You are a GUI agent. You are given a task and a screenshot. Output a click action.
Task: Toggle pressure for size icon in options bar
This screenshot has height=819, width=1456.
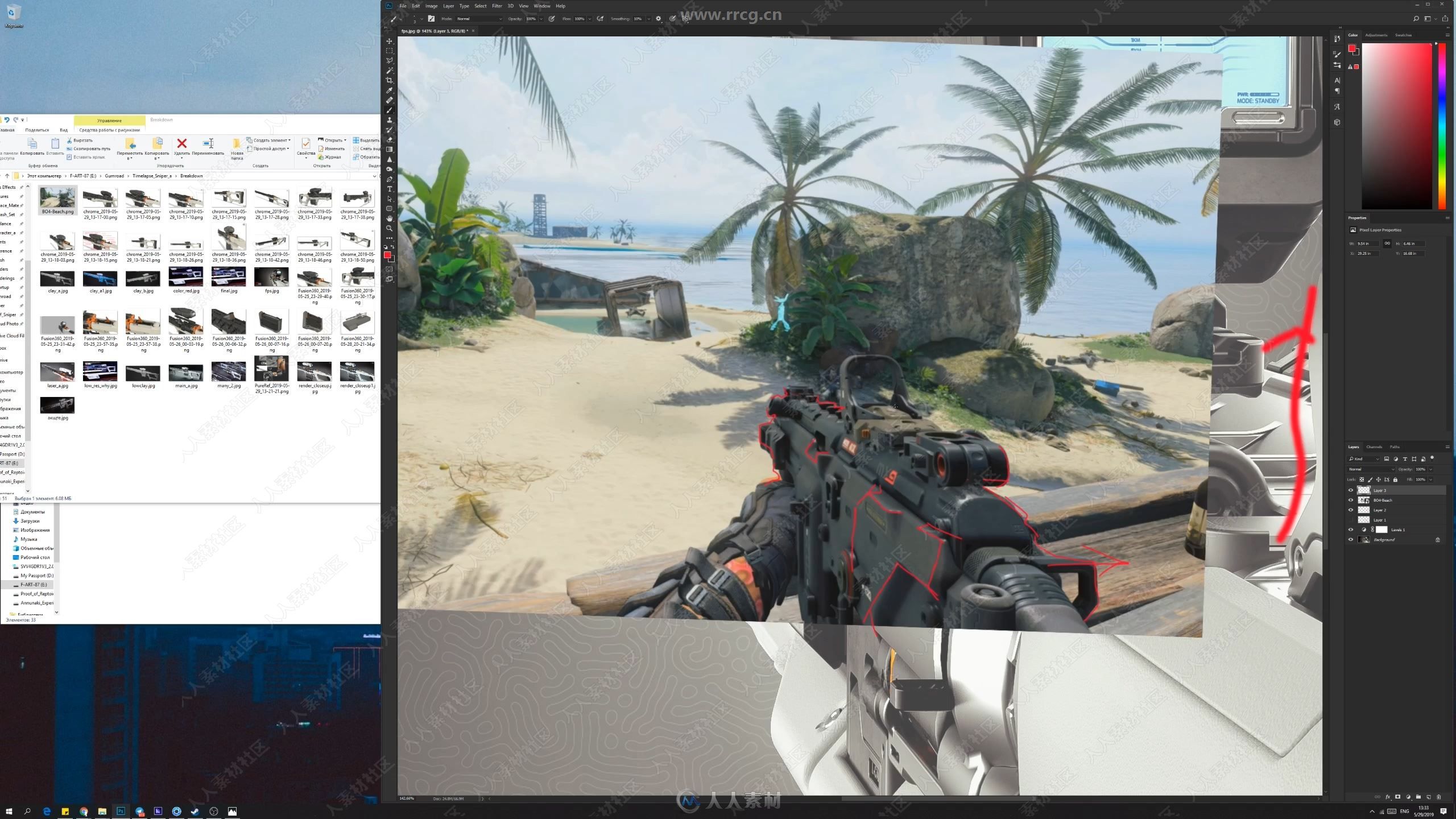coord(672,19)
